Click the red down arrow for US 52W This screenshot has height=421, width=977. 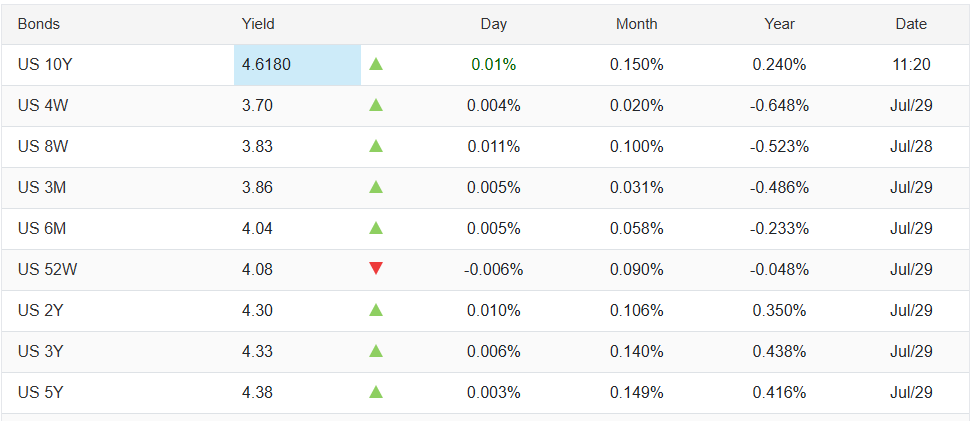[376, 268]
